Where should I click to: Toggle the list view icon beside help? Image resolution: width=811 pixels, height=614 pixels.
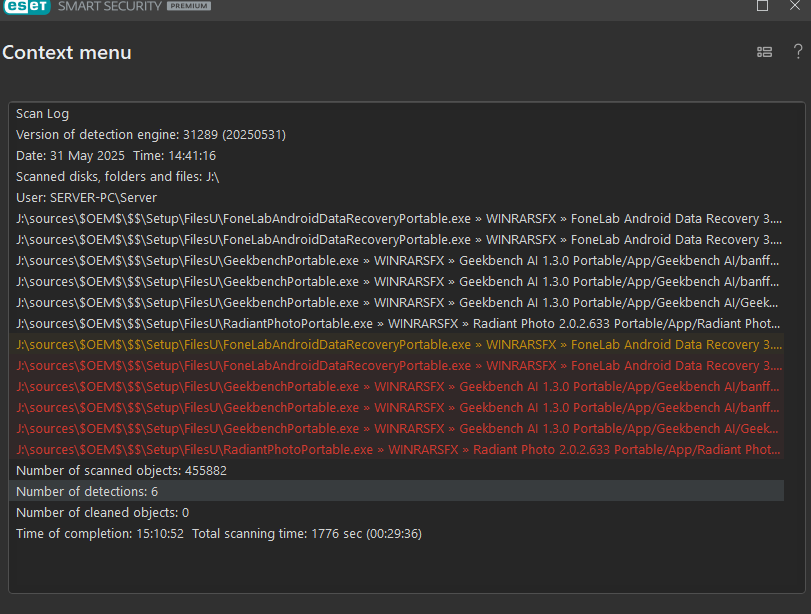(764, 52)
